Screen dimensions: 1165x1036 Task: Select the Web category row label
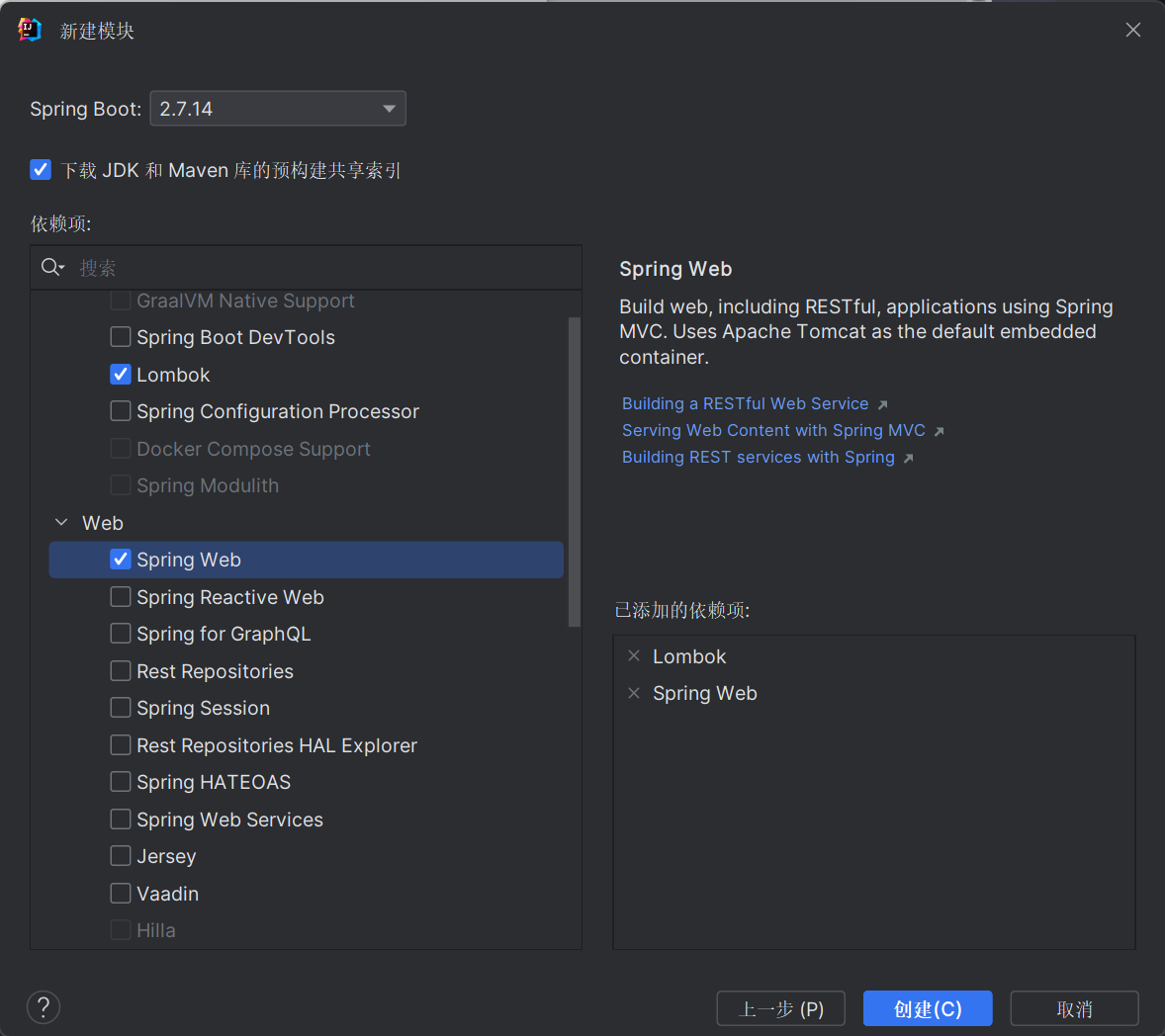[103, 523]
